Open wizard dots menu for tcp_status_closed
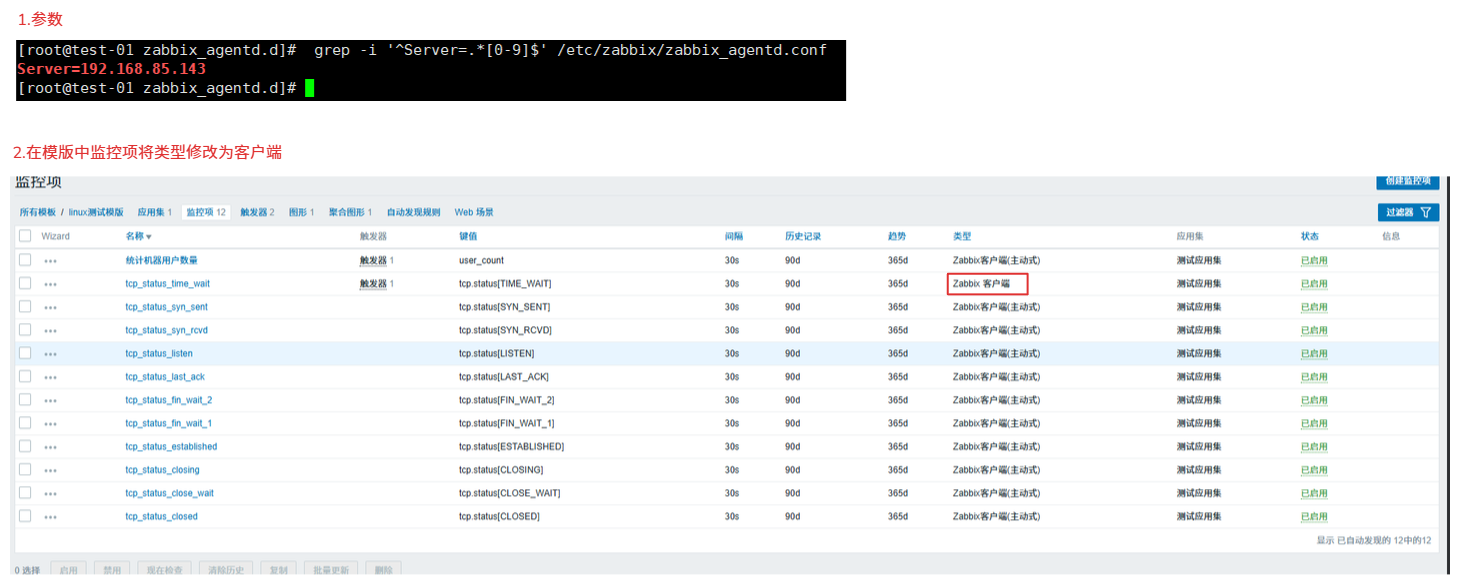Viewport: 1460px width, 584px height. [50, 518]
